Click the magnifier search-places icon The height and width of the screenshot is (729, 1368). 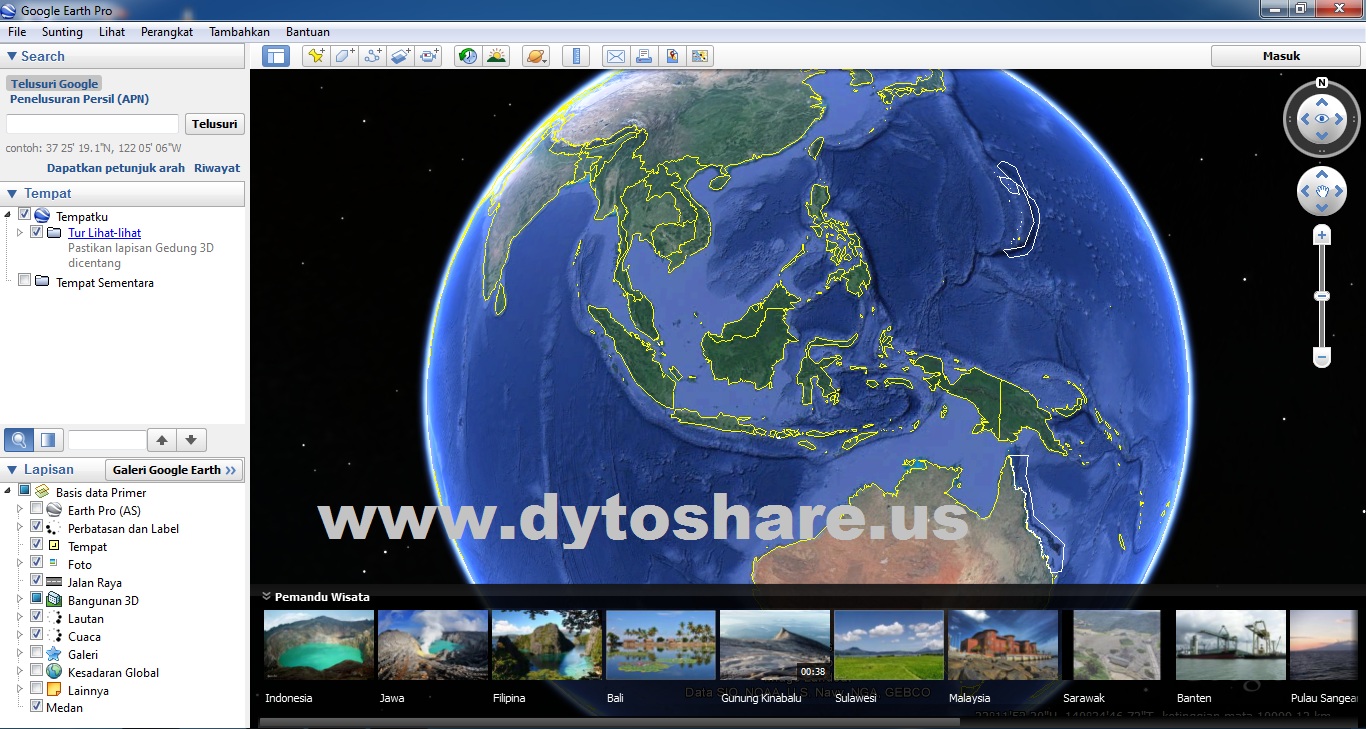pos(19,440)
